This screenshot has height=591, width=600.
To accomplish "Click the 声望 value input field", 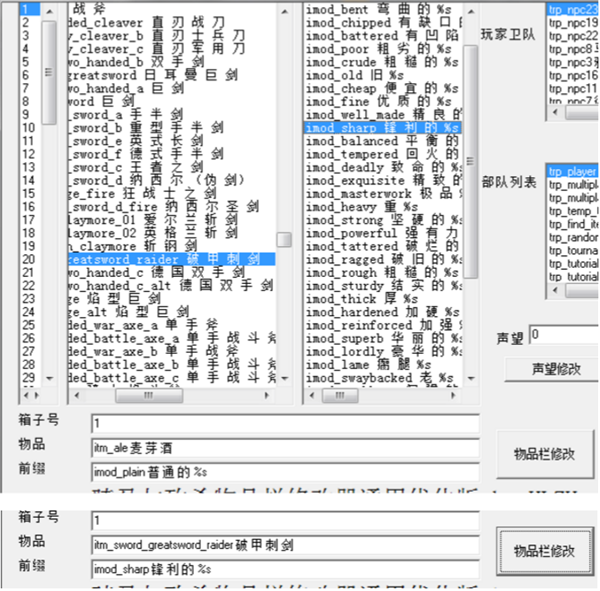I will [x=564, y=335].
